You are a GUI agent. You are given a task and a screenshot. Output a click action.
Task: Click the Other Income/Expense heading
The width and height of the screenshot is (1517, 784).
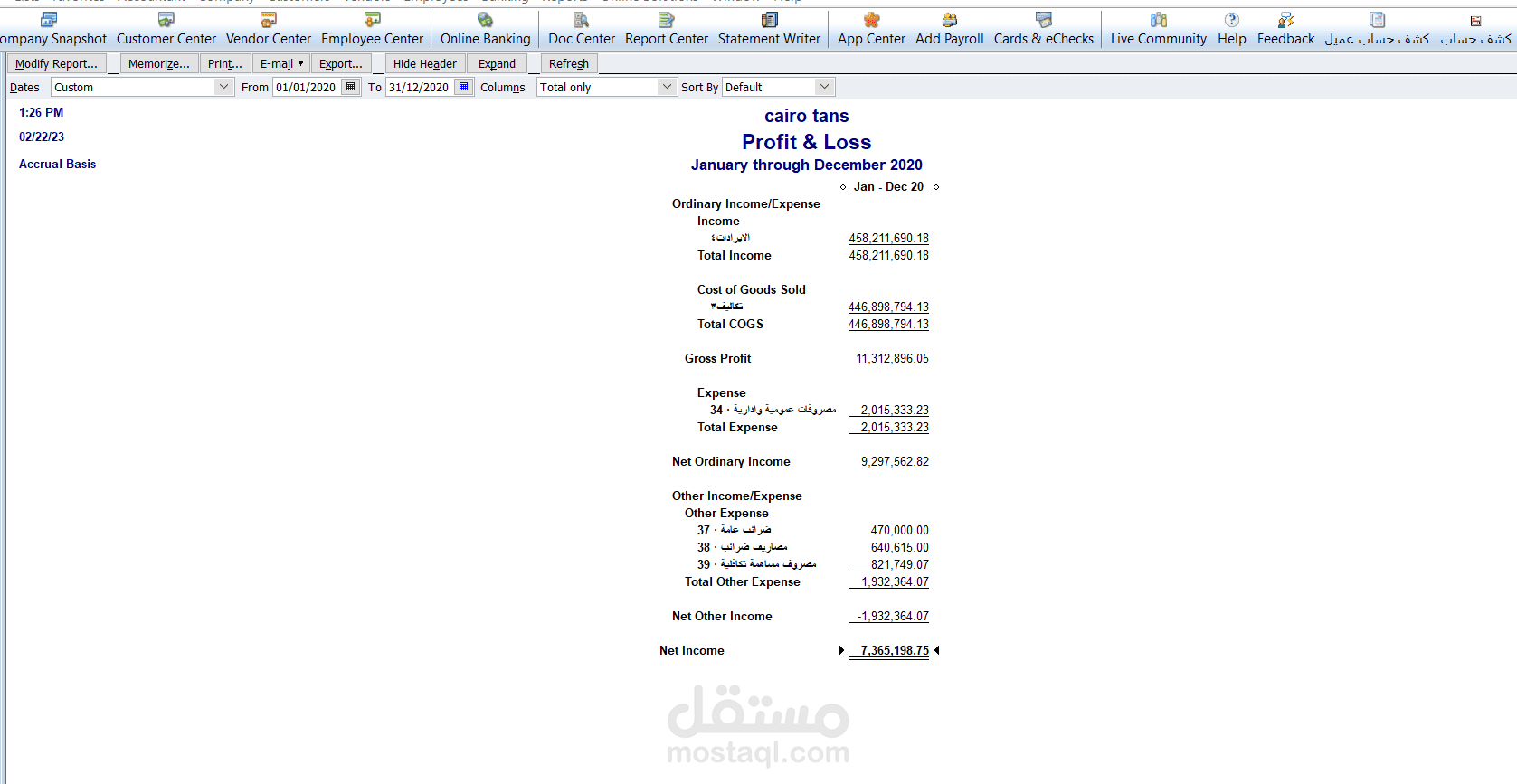coord(736,496)
